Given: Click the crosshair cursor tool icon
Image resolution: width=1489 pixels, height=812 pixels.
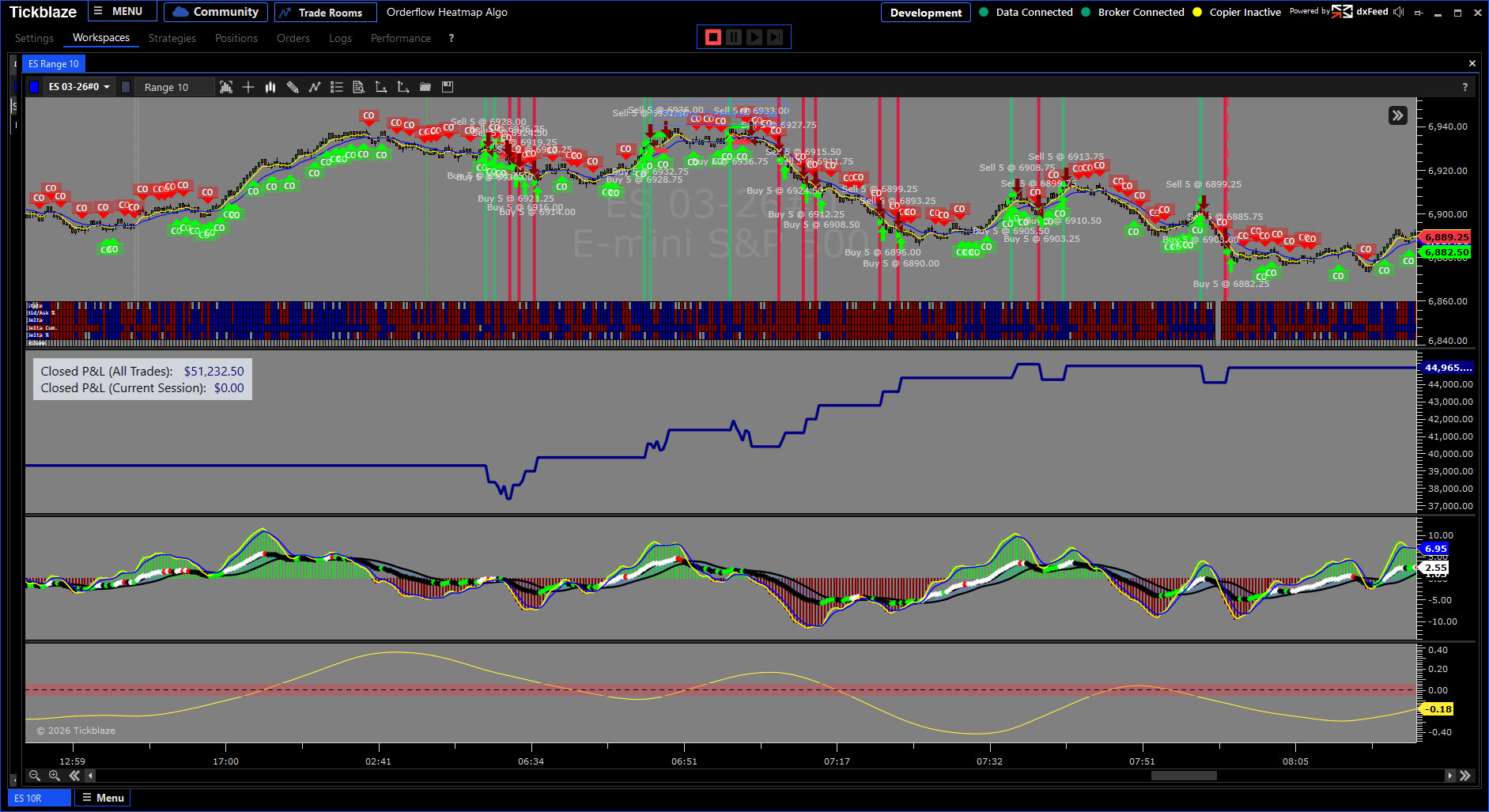Looking at the screenshot, I should (248, 87).
